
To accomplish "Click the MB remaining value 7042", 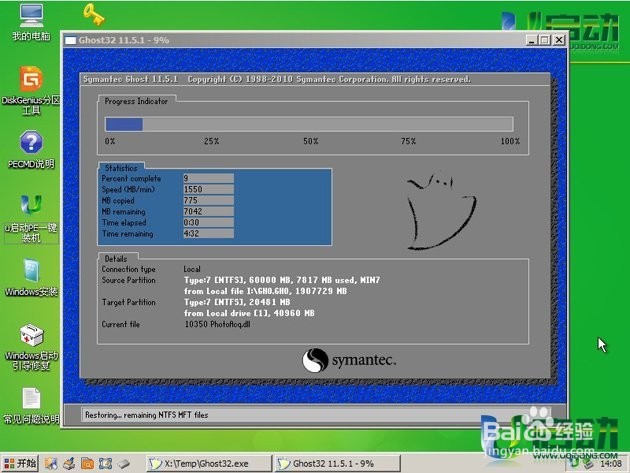I will point(208,211).
